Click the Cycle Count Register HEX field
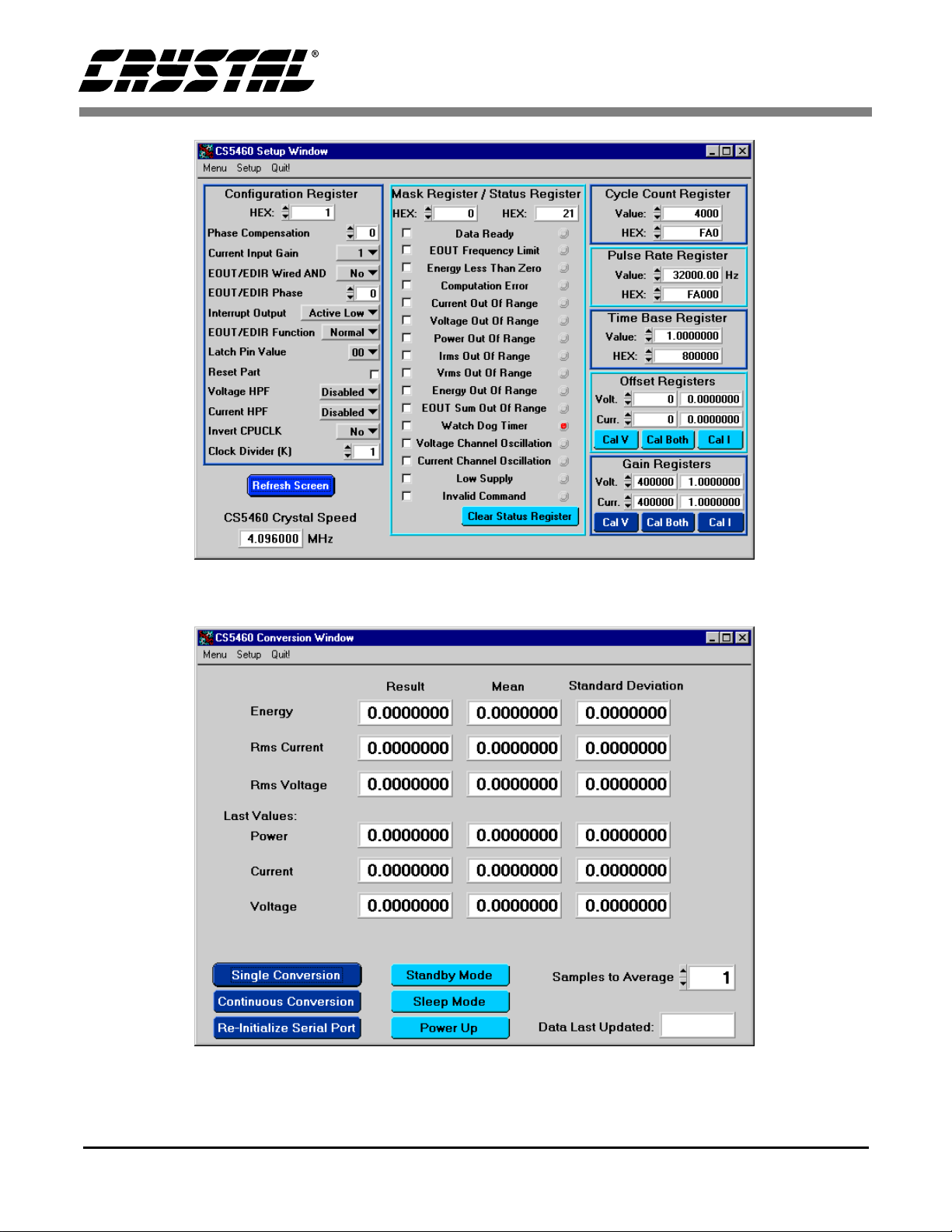This screenshot has width=952, height=1232. [x=692, y=233]
